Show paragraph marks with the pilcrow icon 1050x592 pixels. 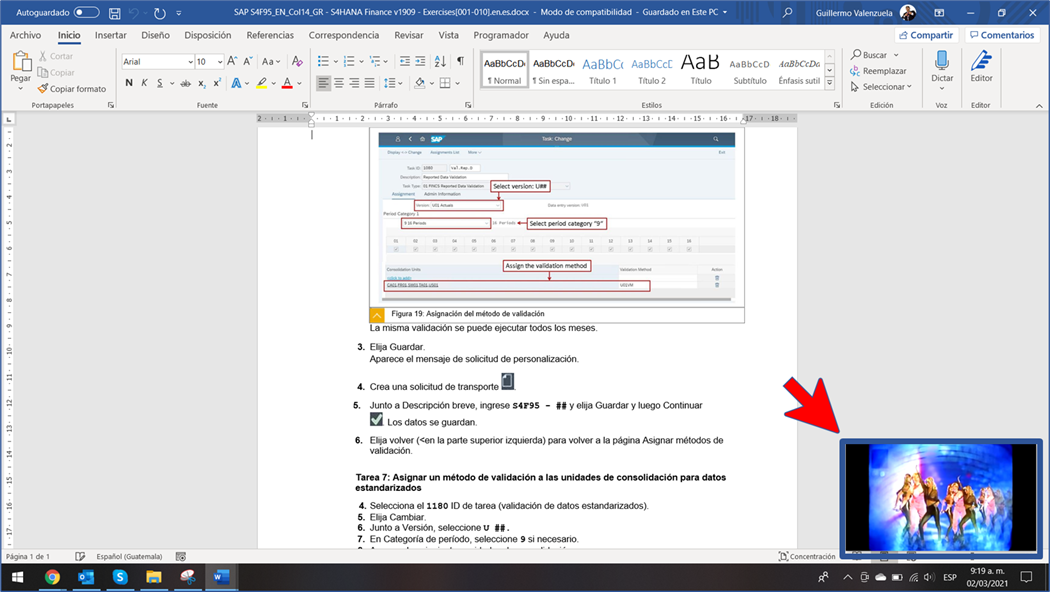(460, 61)
